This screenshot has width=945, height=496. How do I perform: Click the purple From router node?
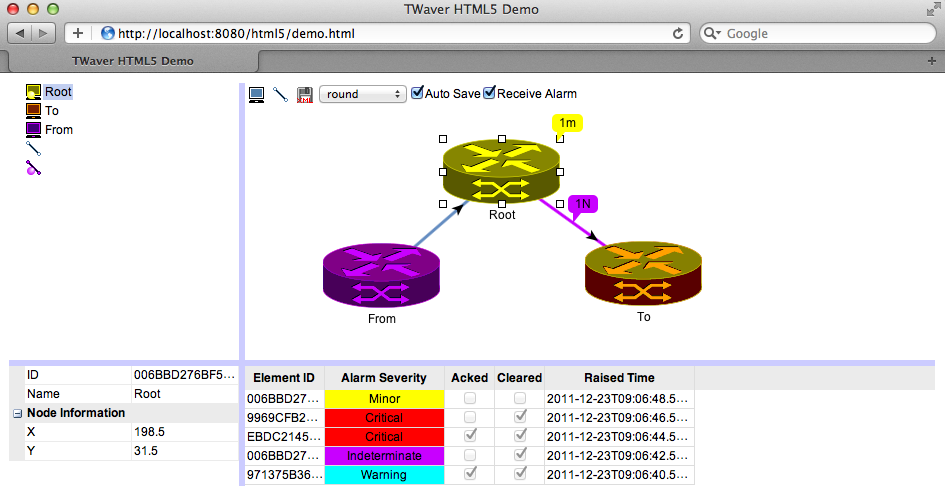tap(381, 275)
